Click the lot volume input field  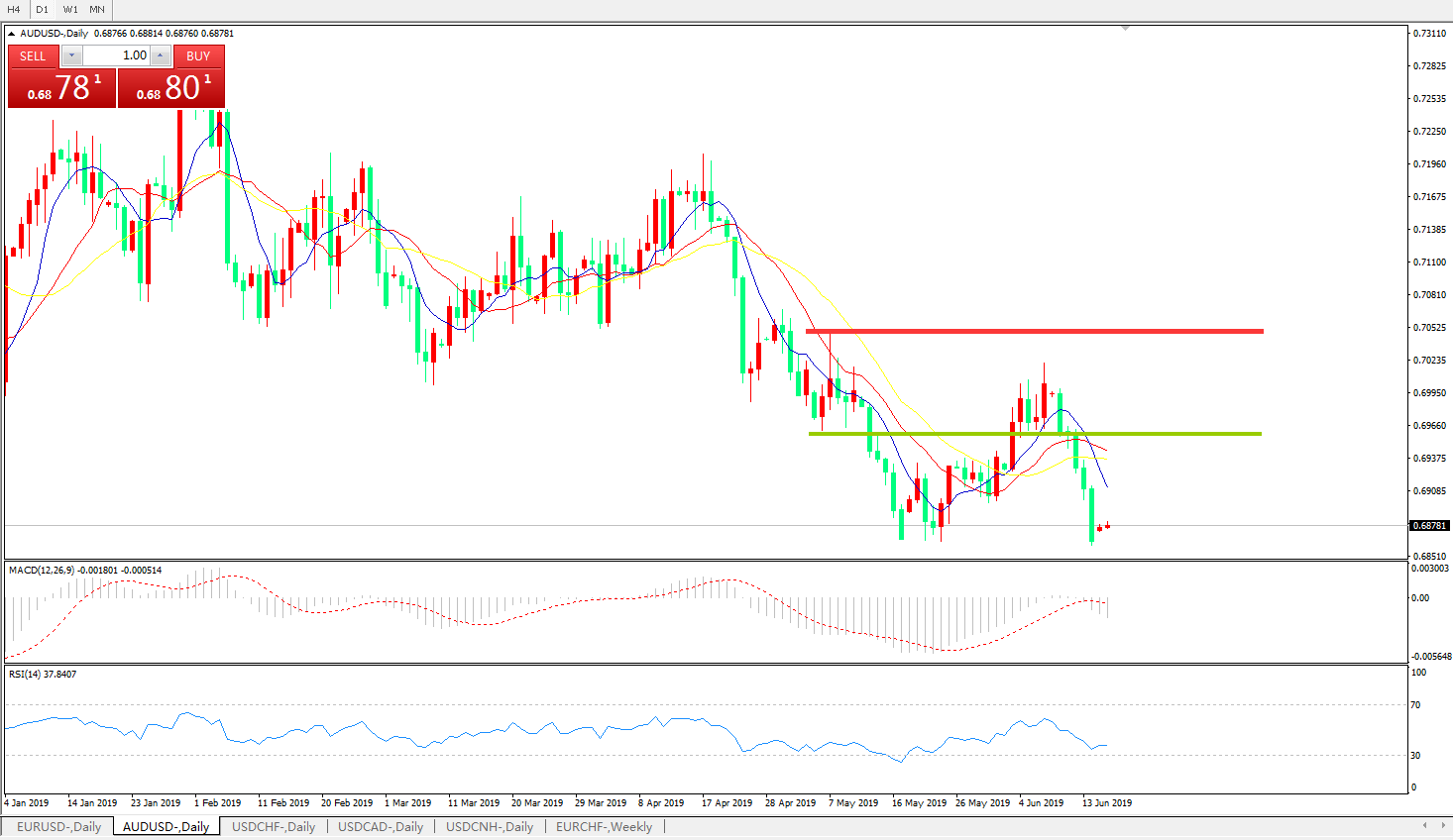(117, 56)
